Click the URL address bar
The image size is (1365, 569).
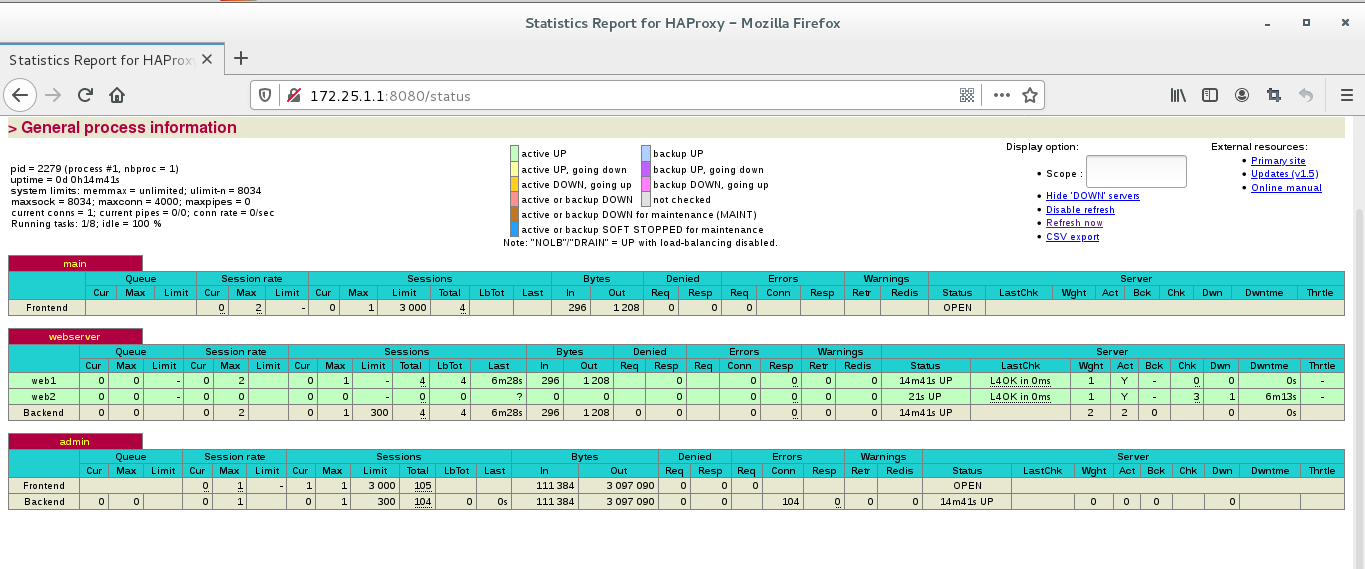(x=629, y=96)
